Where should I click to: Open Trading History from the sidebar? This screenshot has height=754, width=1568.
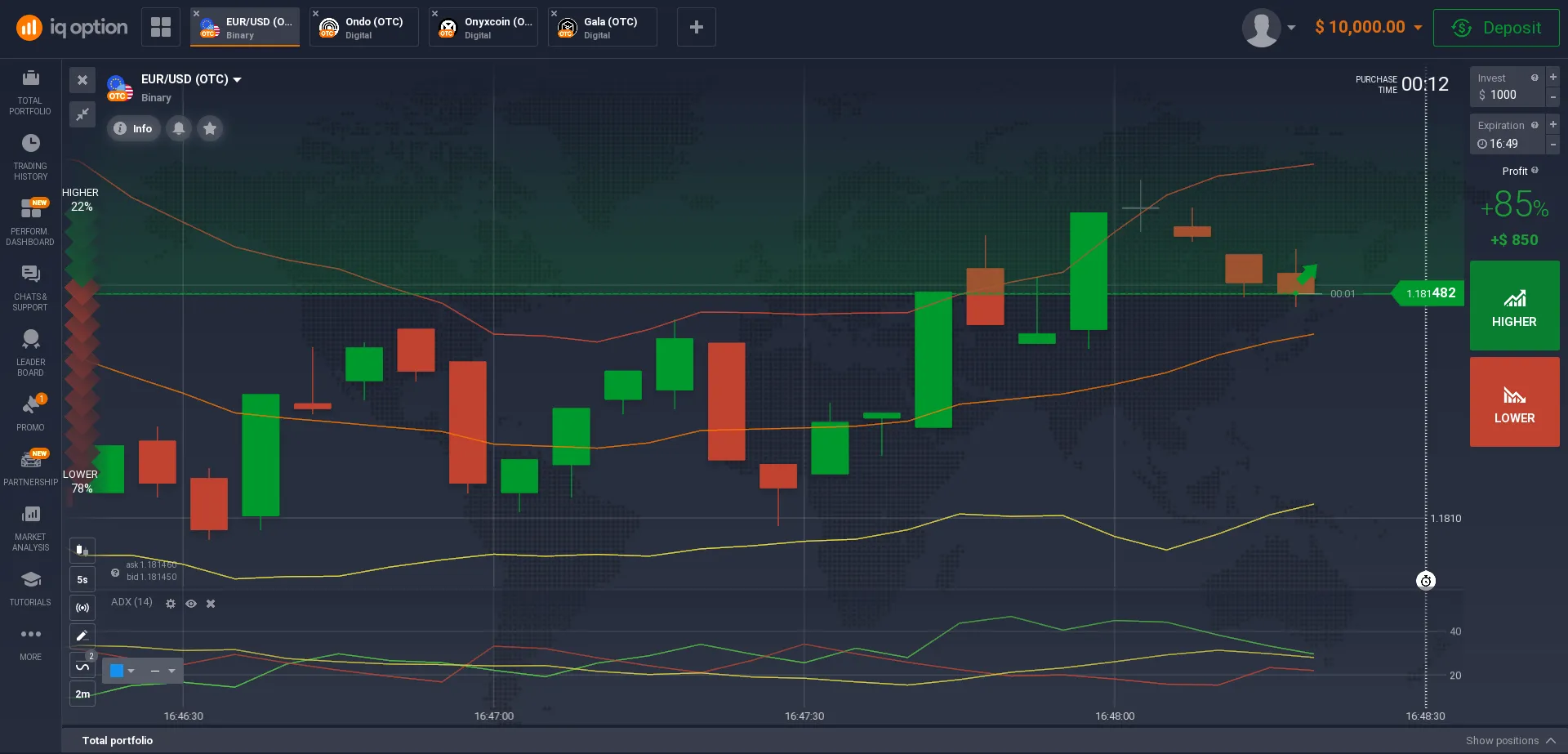30,157
